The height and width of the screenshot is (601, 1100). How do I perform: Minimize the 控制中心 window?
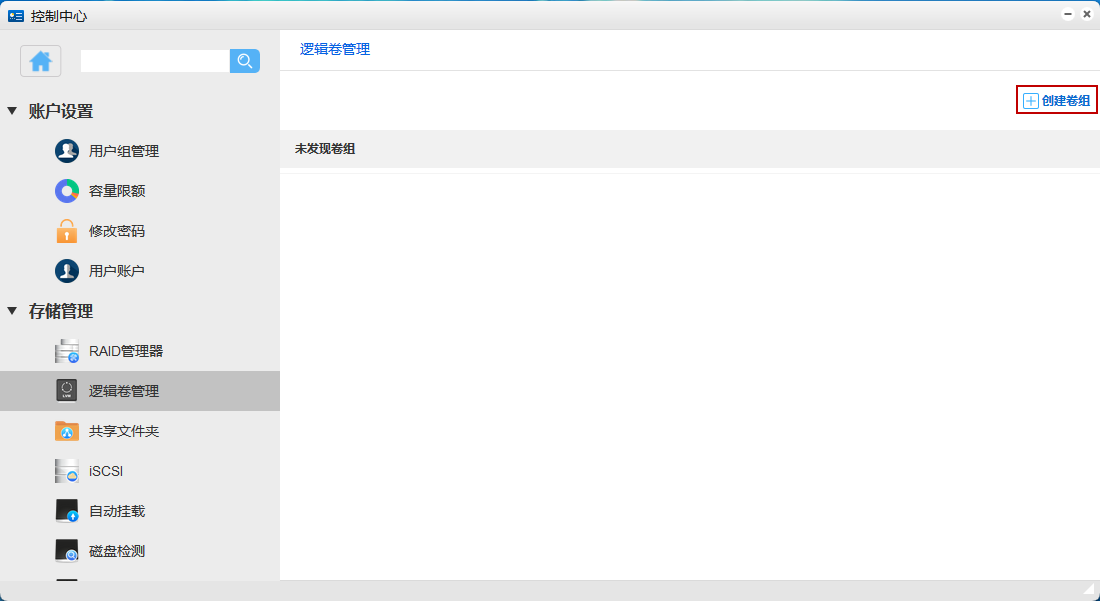(1068, 15)
